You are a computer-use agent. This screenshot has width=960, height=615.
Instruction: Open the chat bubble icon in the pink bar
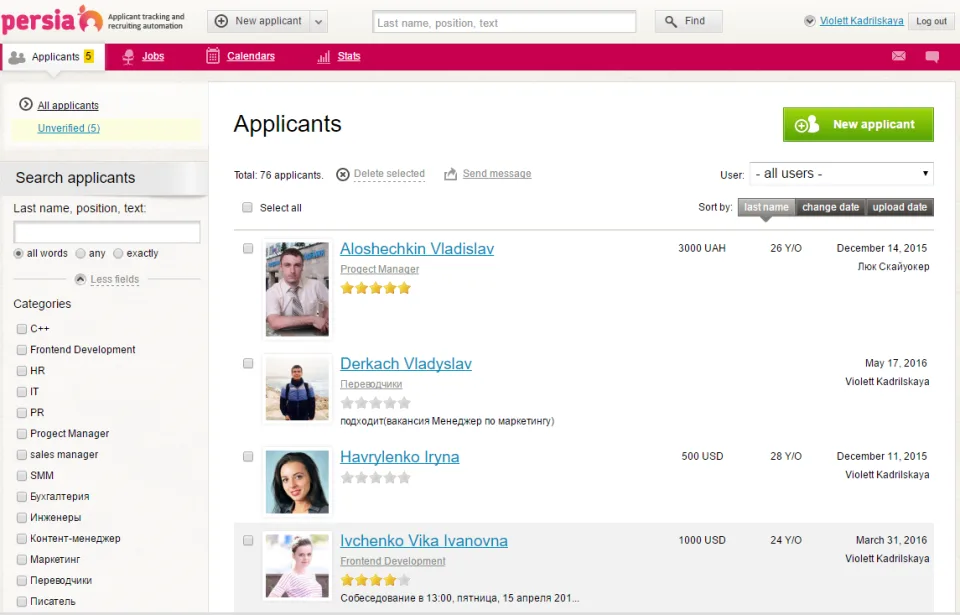point(932,57)
